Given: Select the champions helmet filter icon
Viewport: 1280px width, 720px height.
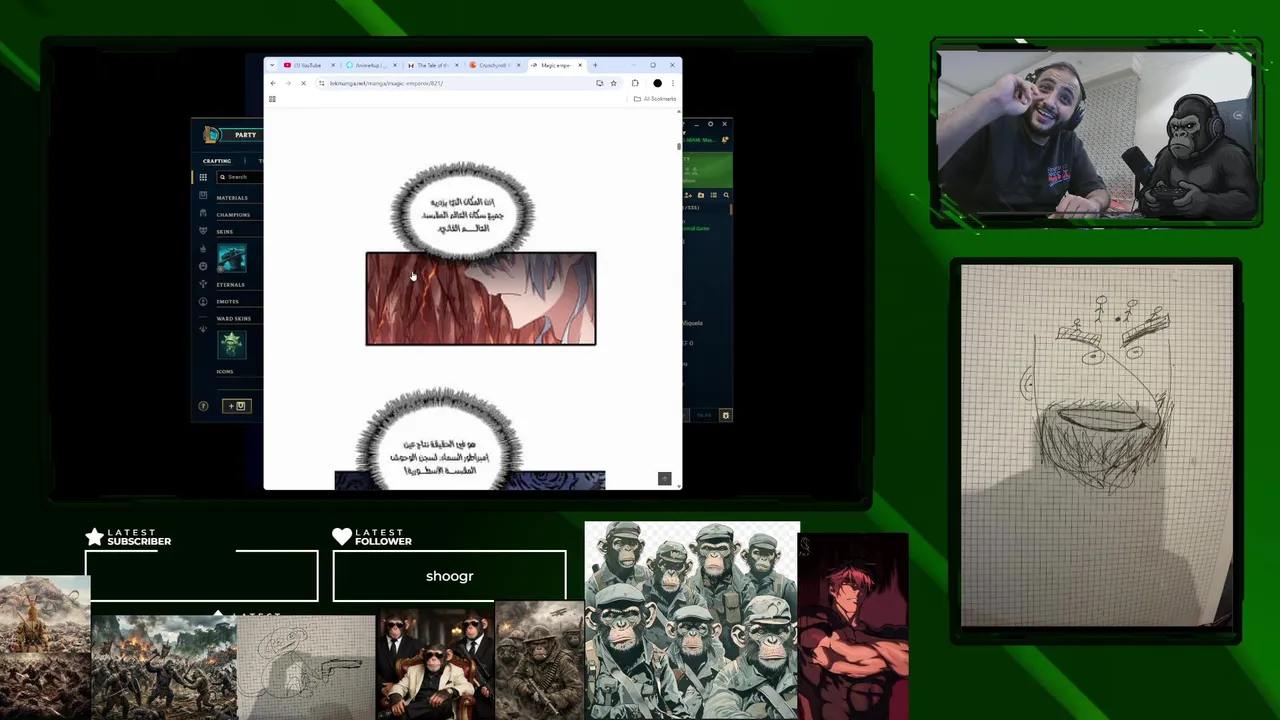Looking at the screenshot, I should click(x=203, y=213).
